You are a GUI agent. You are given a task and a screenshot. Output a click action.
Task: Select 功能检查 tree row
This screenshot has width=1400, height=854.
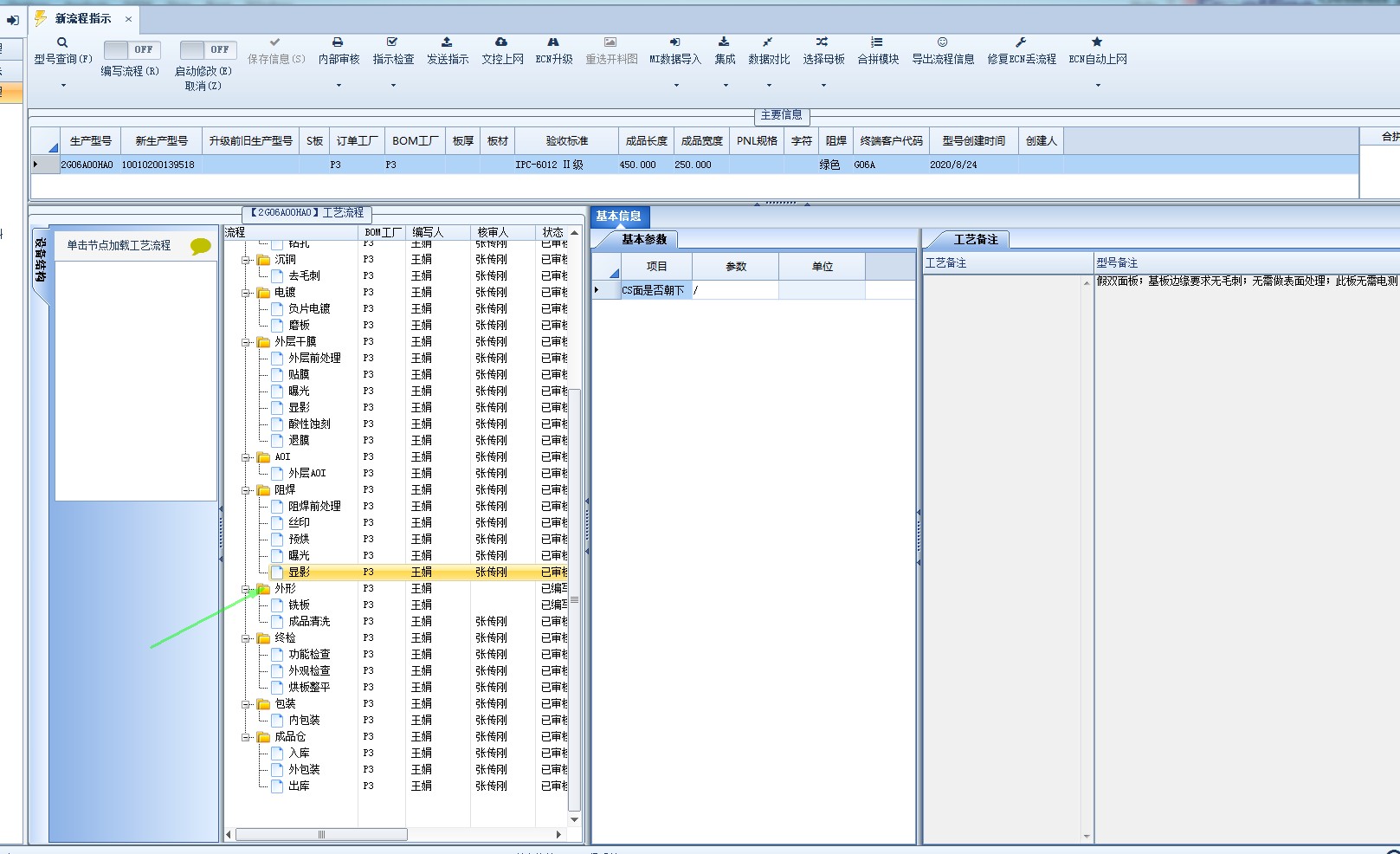pyautogui.click(x=309, y=654)
